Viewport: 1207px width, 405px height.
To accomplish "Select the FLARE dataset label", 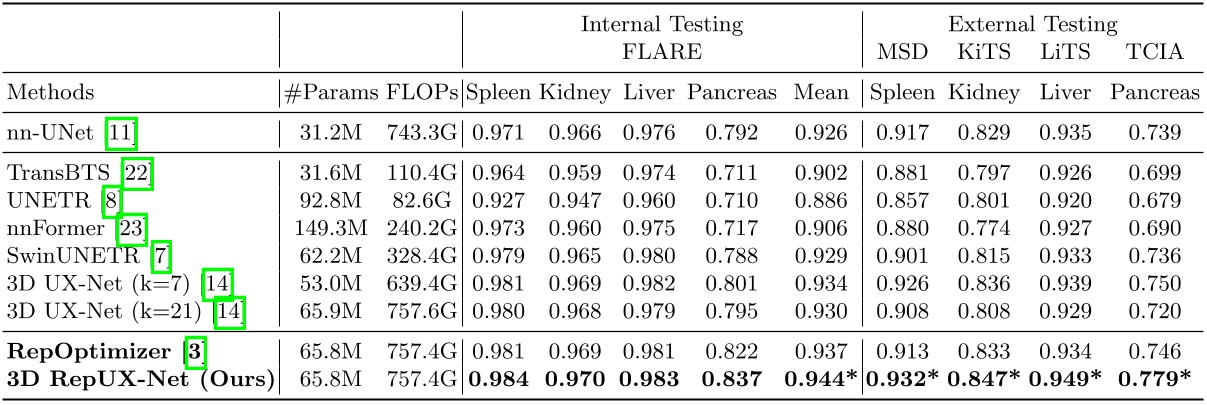I will [663, 51].
